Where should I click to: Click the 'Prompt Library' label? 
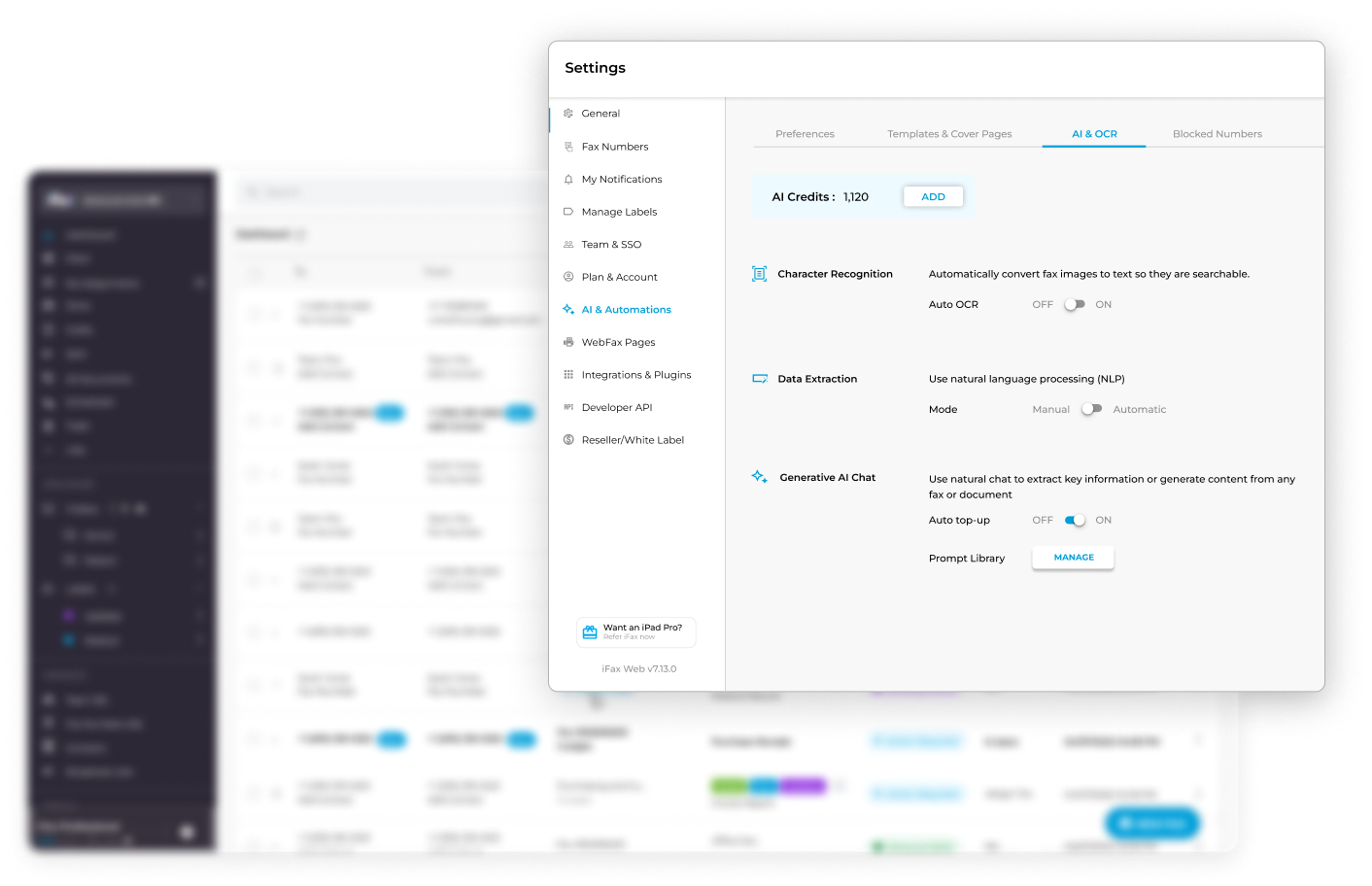[x=967, y=559]
